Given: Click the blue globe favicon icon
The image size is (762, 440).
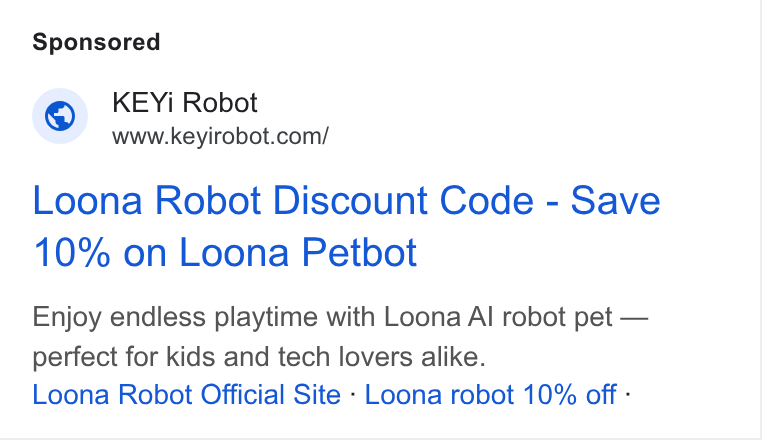Looking at the screenshot, I should 60,116.
